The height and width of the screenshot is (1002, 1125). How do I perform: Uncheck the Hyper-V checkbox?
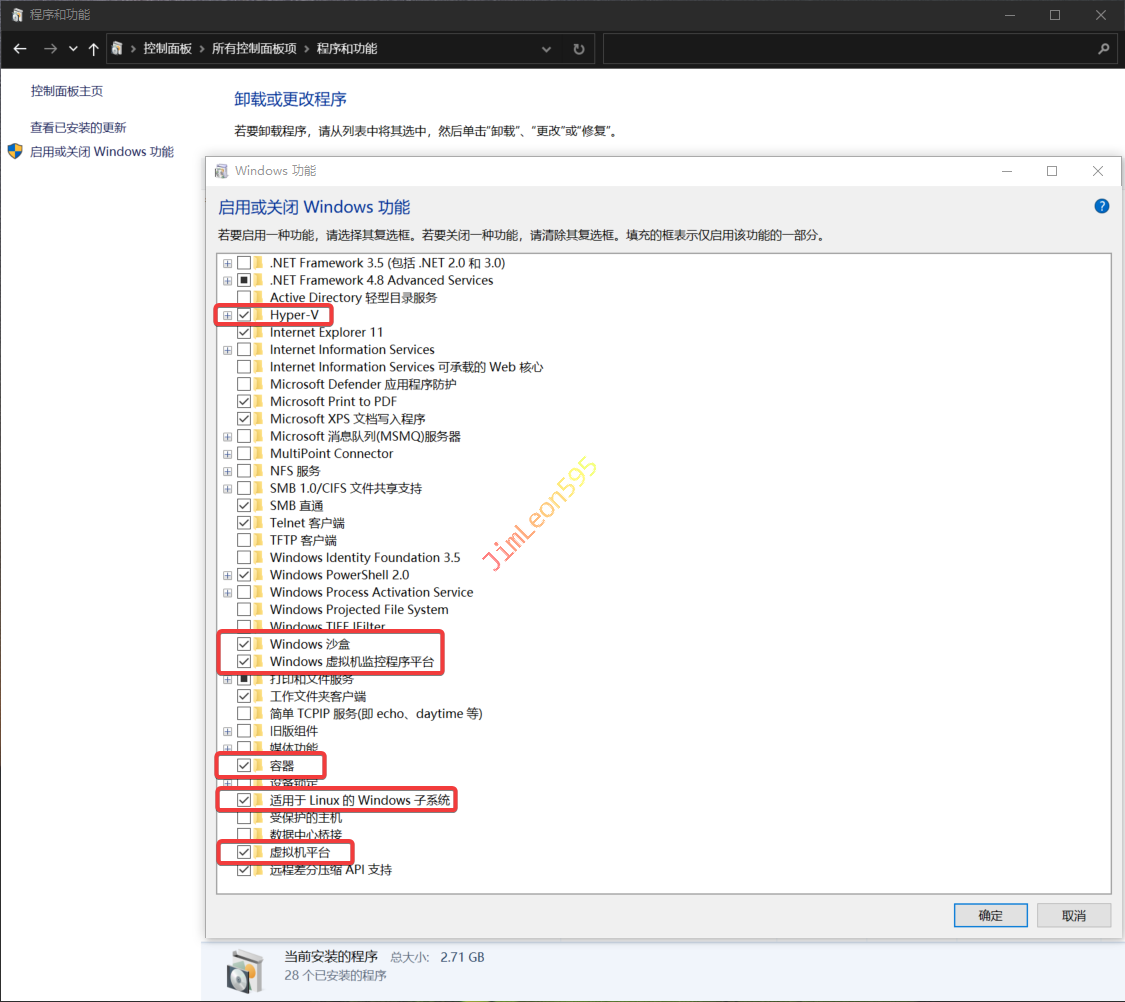click(x=244, y=315)
